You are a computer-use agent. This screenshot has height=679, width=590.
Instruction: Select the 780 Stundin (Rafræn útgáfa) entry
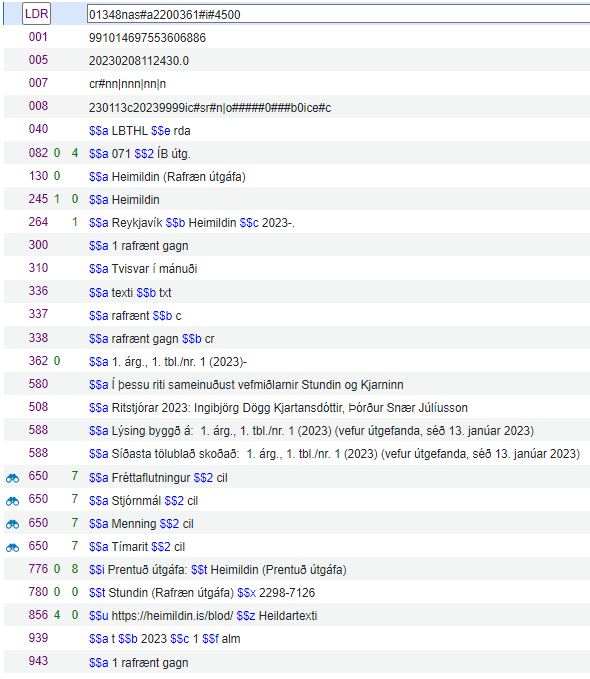pyautogui.click(x=202, y=592)
